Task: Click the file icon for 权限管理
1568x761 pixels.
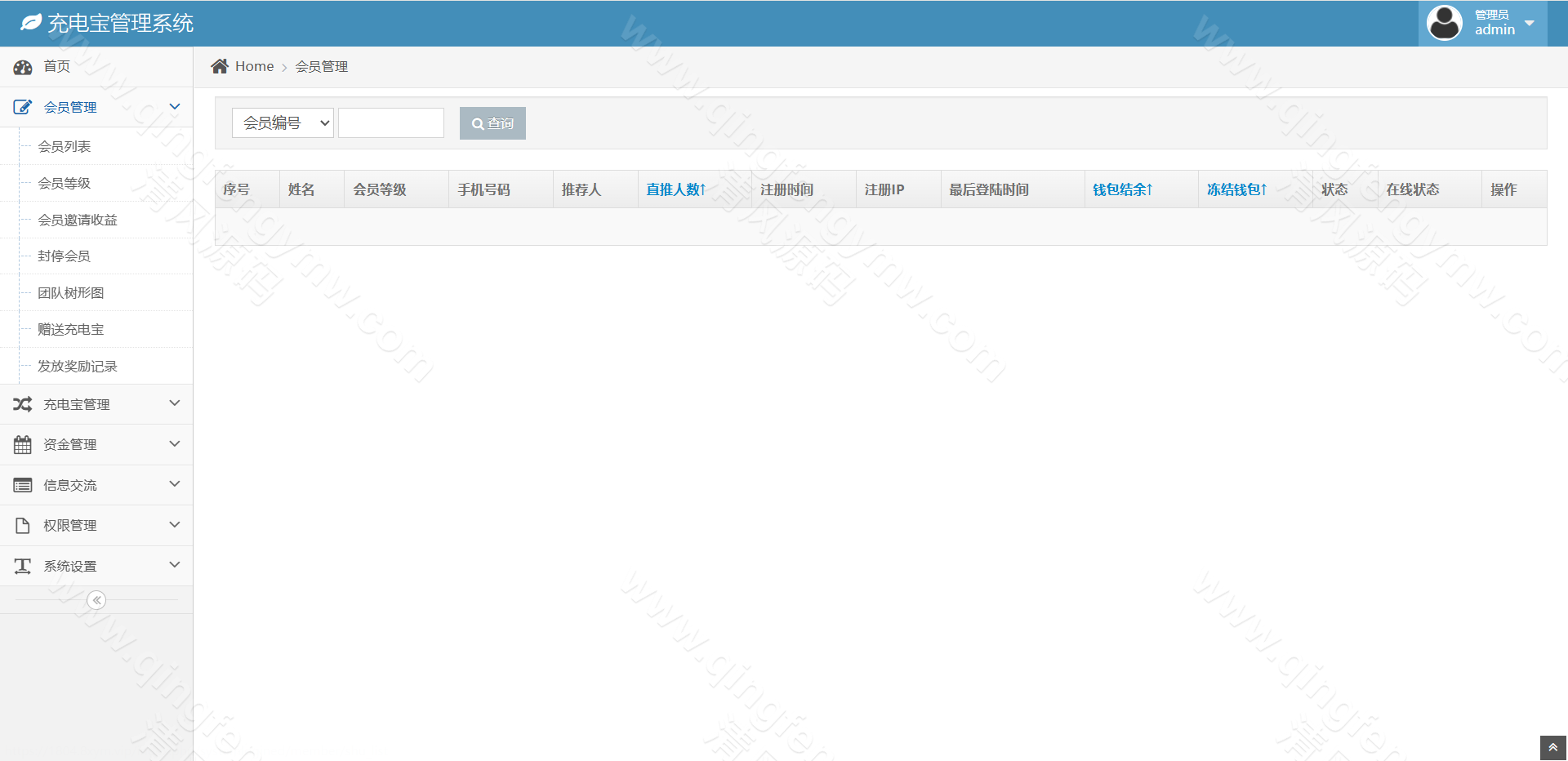Action: [23, 526]
